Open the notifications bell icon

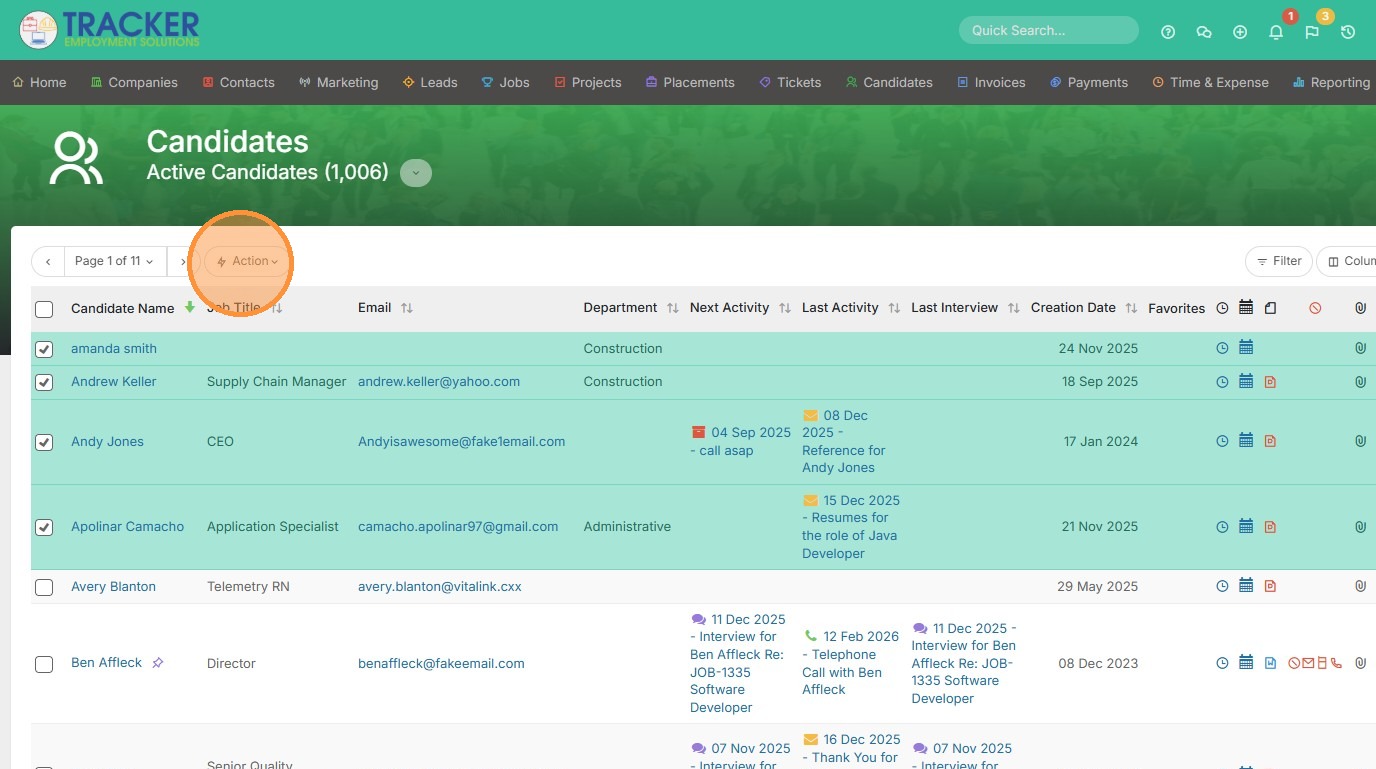[x=1276, y=32]
